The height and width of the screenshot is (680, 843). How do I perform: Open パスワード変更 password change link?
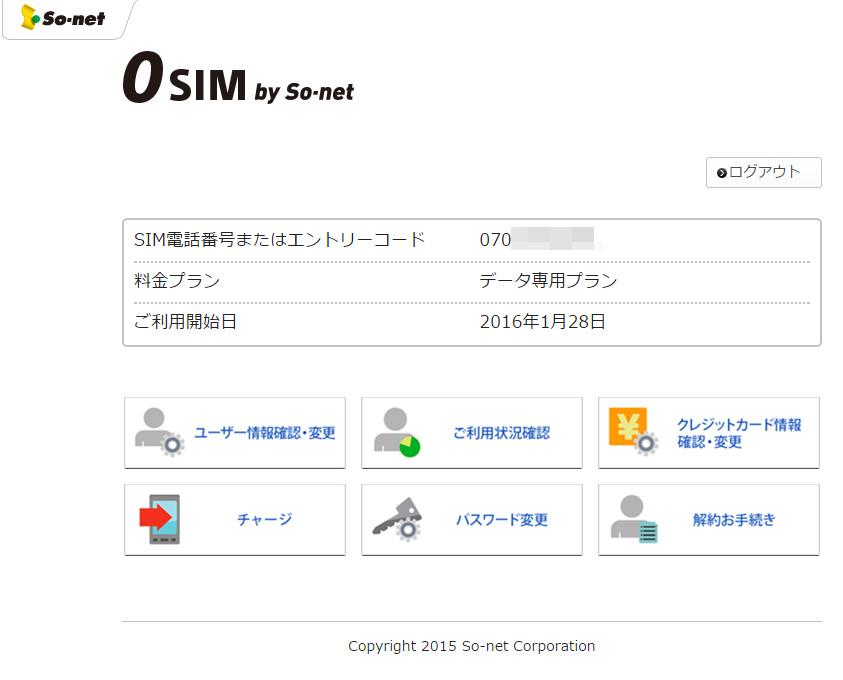tap(471, 520)
